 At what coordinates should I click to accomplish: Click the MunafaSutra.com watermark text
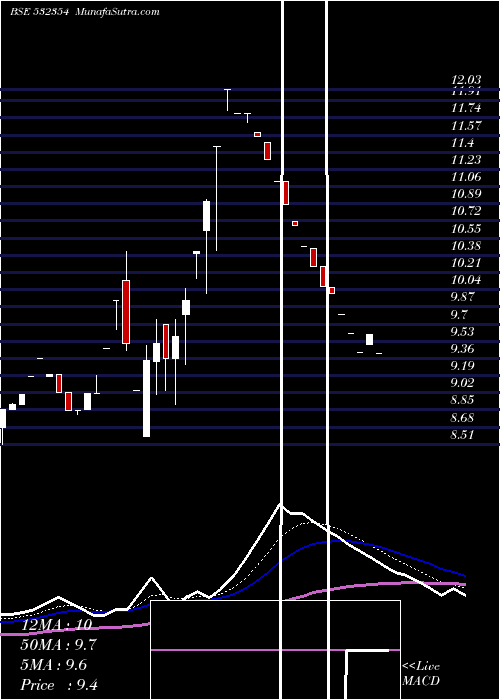click(117, 12)
